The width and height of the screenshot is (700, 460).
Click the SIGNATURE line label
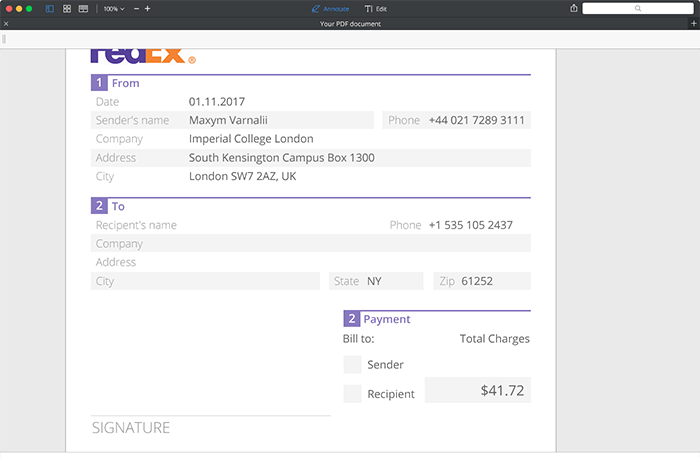click(131, 428)
